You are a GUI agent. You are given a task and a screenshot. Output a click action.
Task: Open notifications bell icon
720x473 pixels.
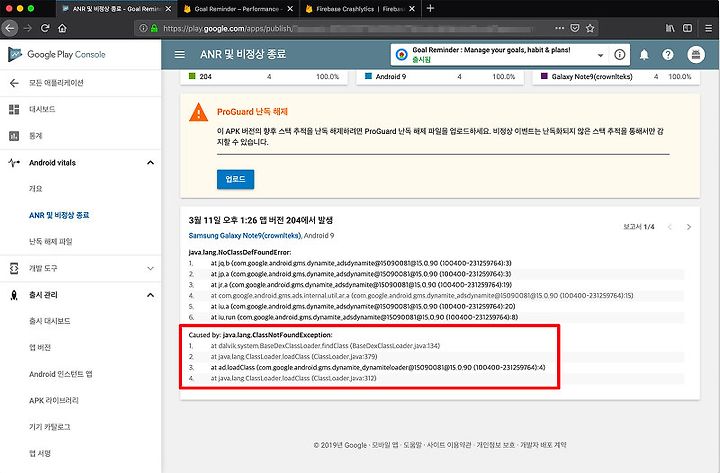point(644,55)
